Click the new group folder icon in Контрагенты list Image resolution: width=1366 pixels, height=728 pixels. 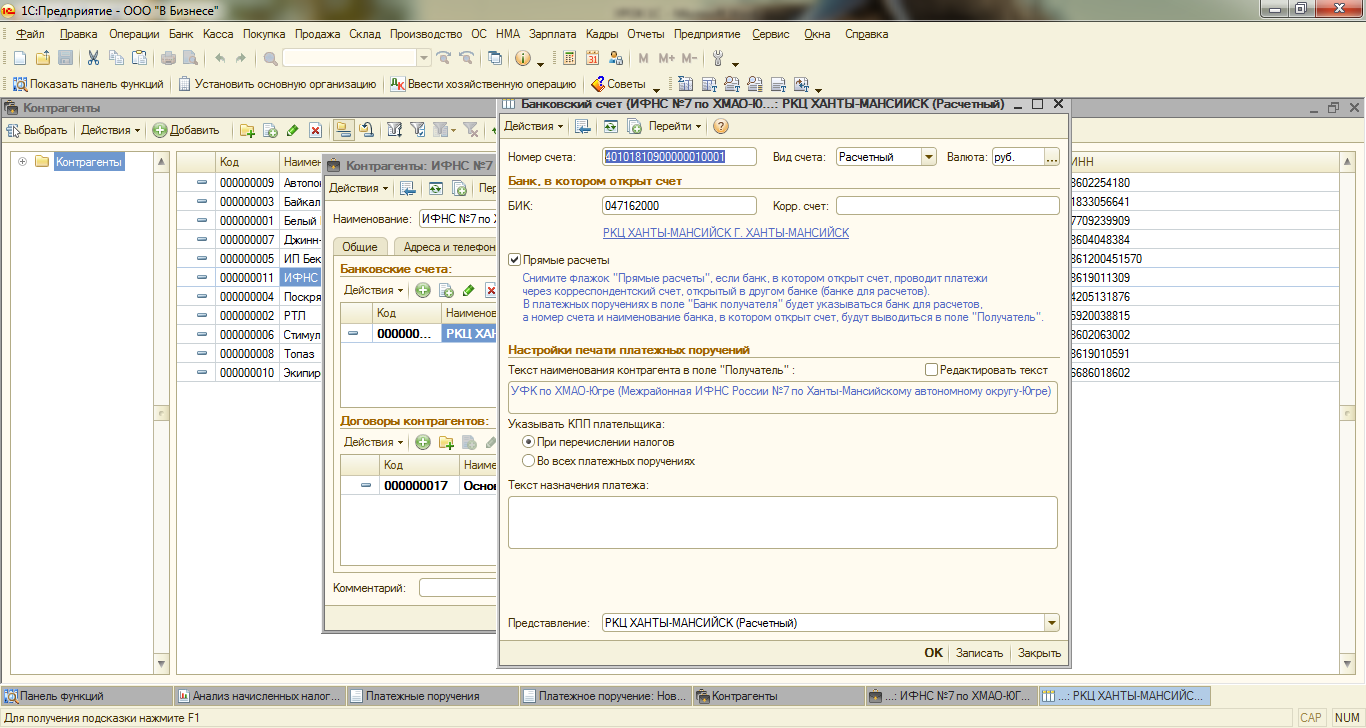[247, 130]
